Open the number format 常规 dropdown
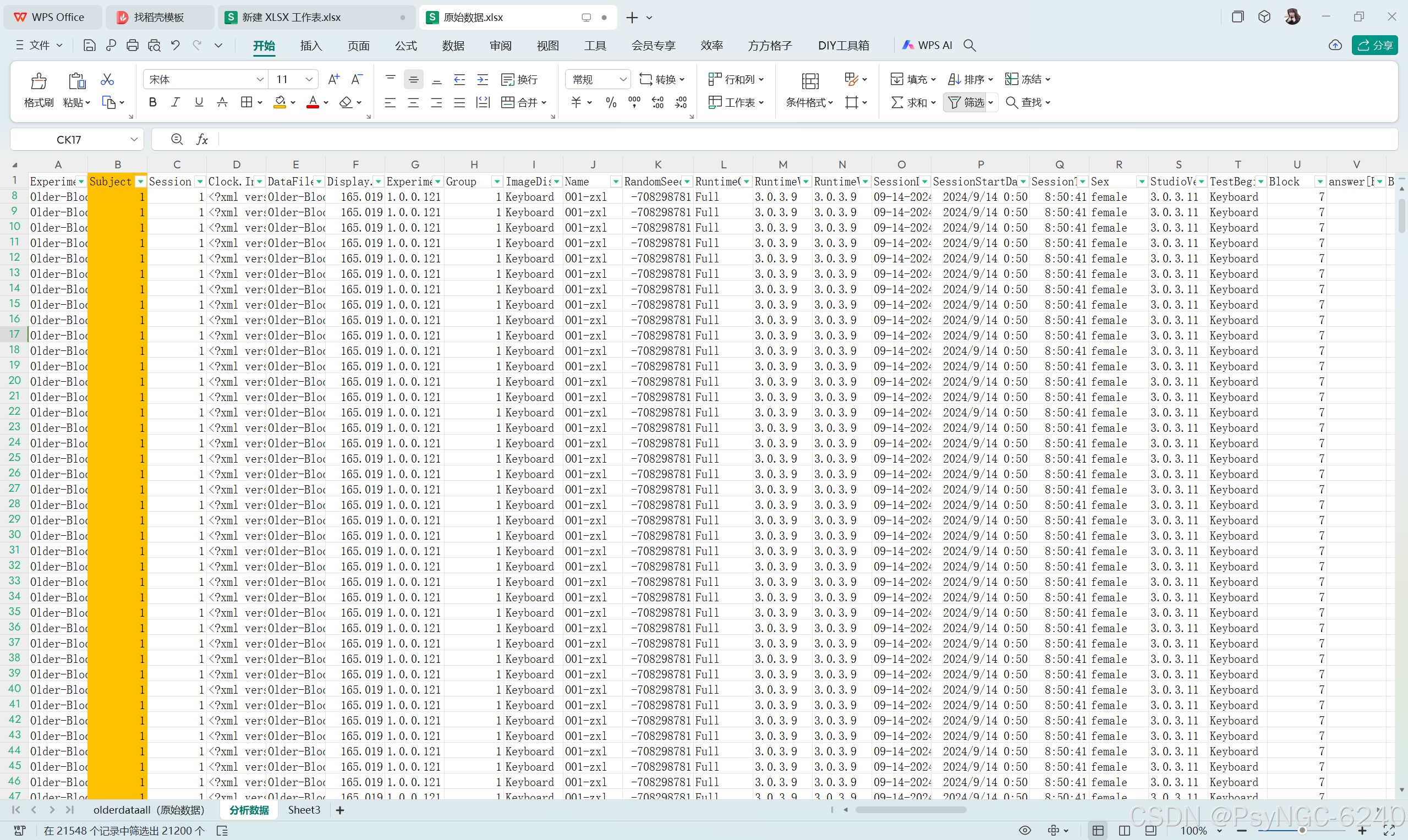The image size is (1408, 840). [623, 80]
